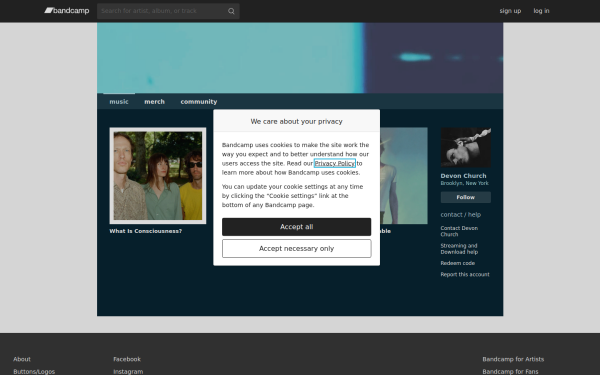Open the Contact Devon Church link
Image resolution: width=600 pixels, height=375 pixels.
pos(459,231)
